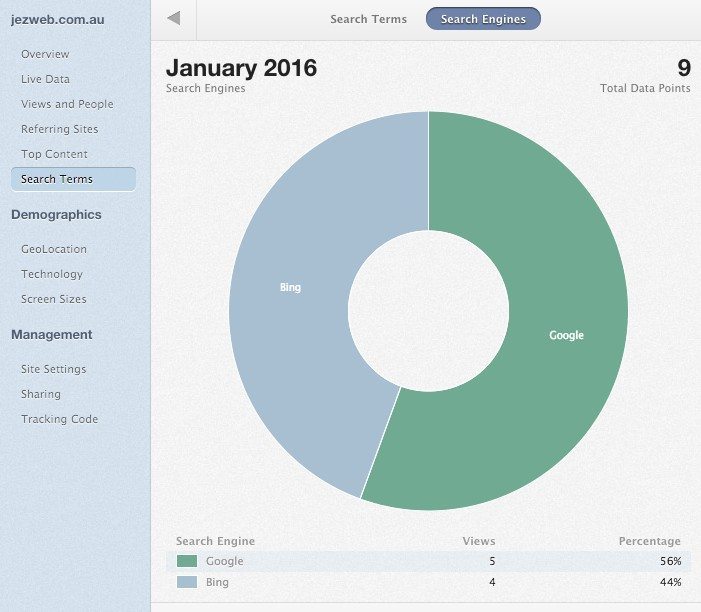Image resolution: width=701 pixels, height=612 pixels.
Task: Click the blue Bing legend swatch
Action: point(186,581)
